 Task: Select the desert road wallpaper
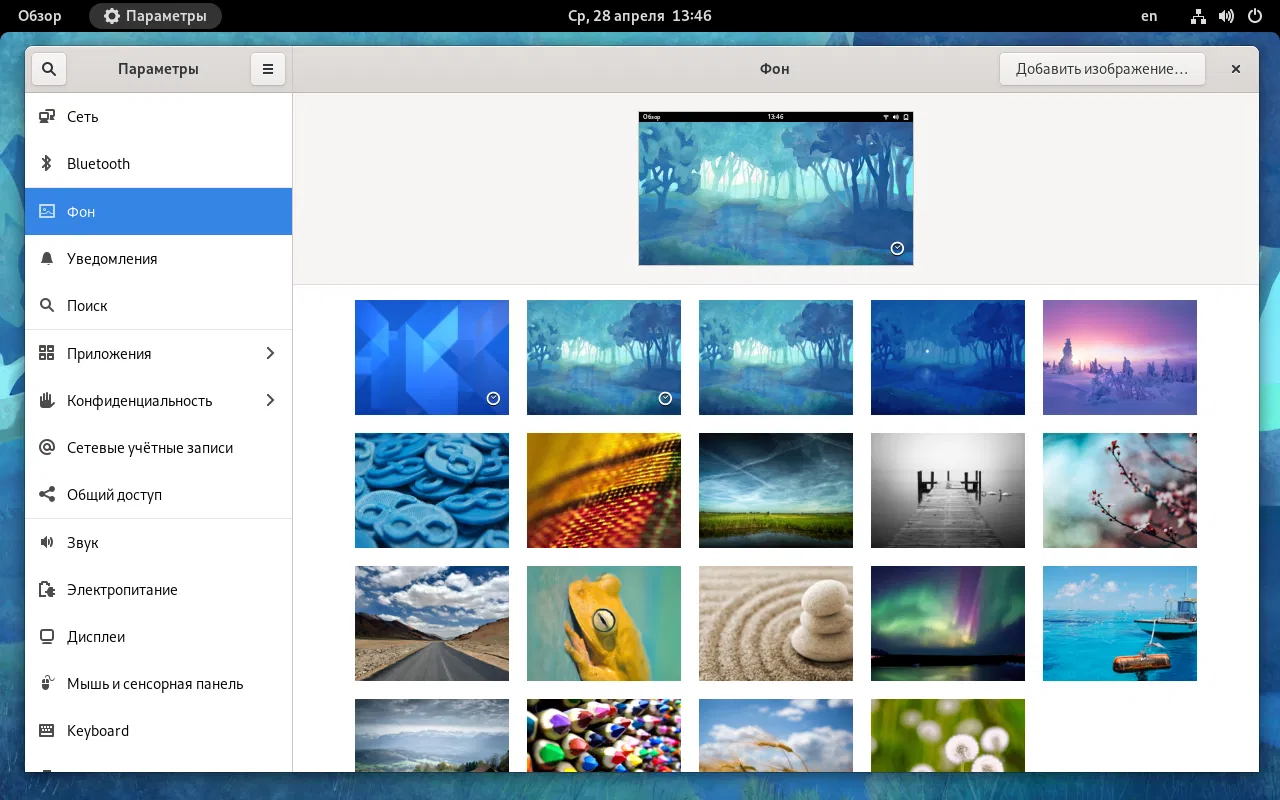point(432,623)
